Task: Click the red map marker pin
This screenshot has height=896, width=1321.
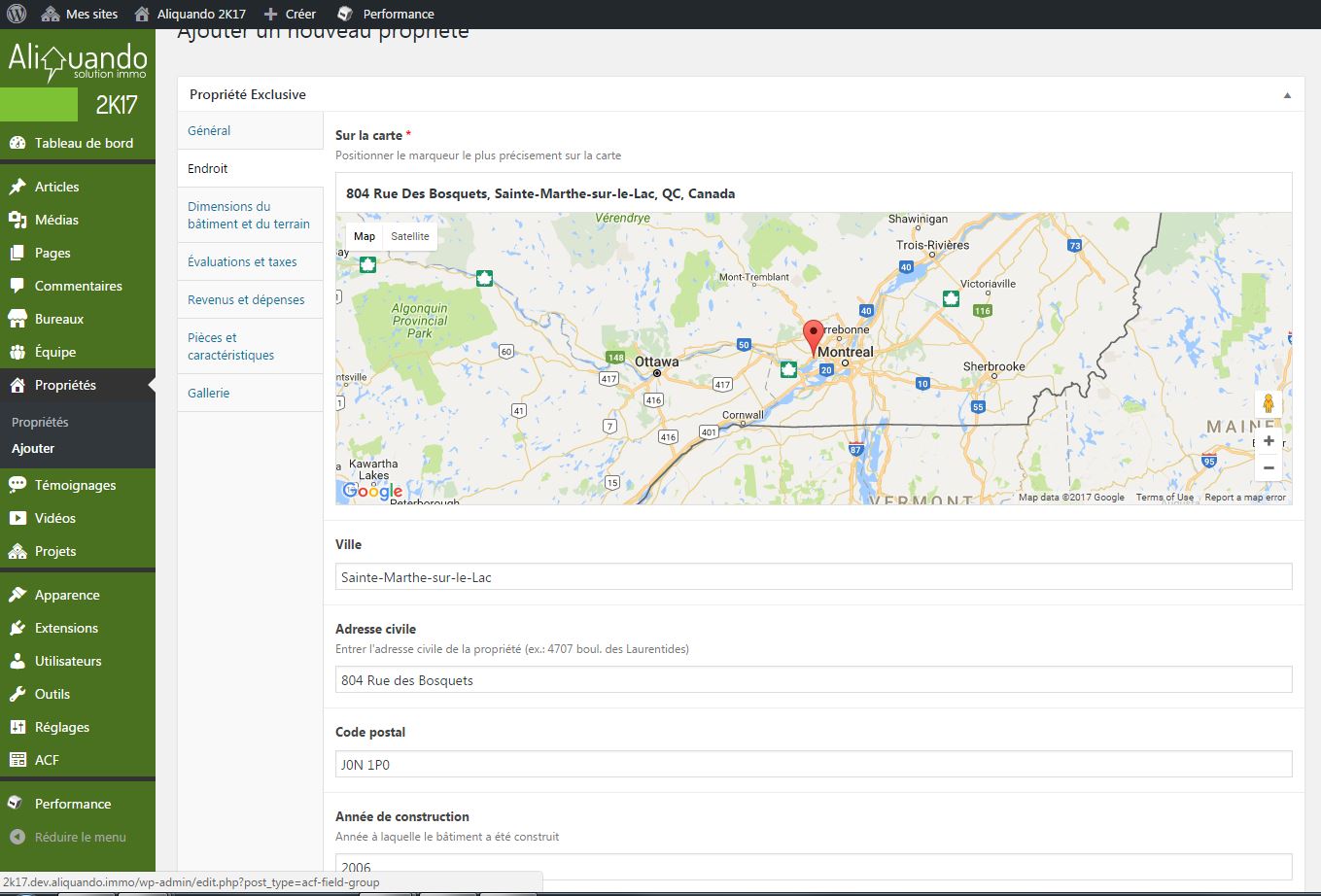Action: coord(814,336)
